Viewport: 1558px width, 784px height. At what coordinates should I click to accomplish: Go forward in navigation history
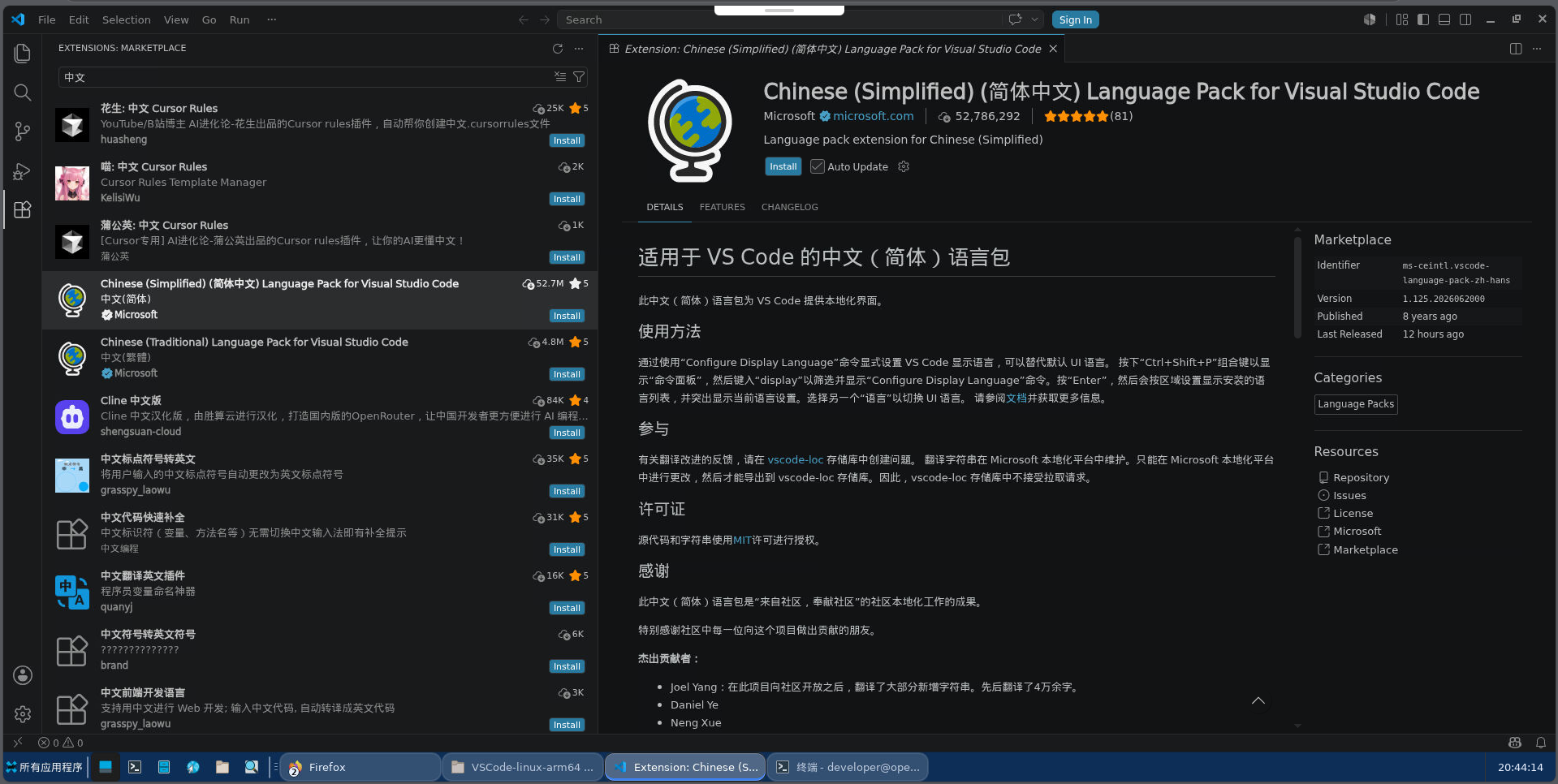pos(545,20)
